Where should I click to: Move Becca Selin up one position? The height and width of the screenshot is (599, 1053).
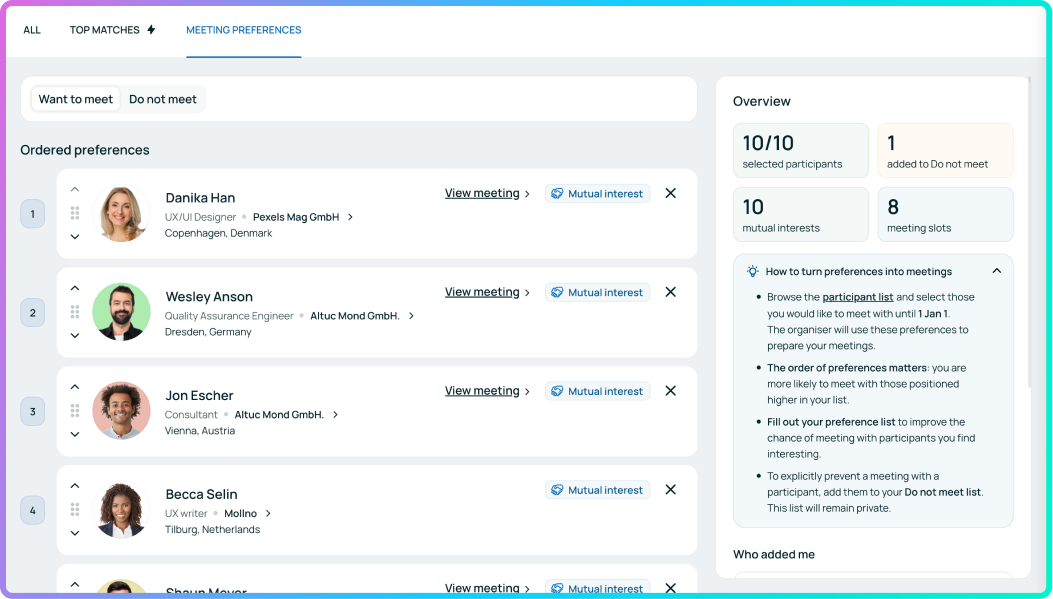coord(75,486)
